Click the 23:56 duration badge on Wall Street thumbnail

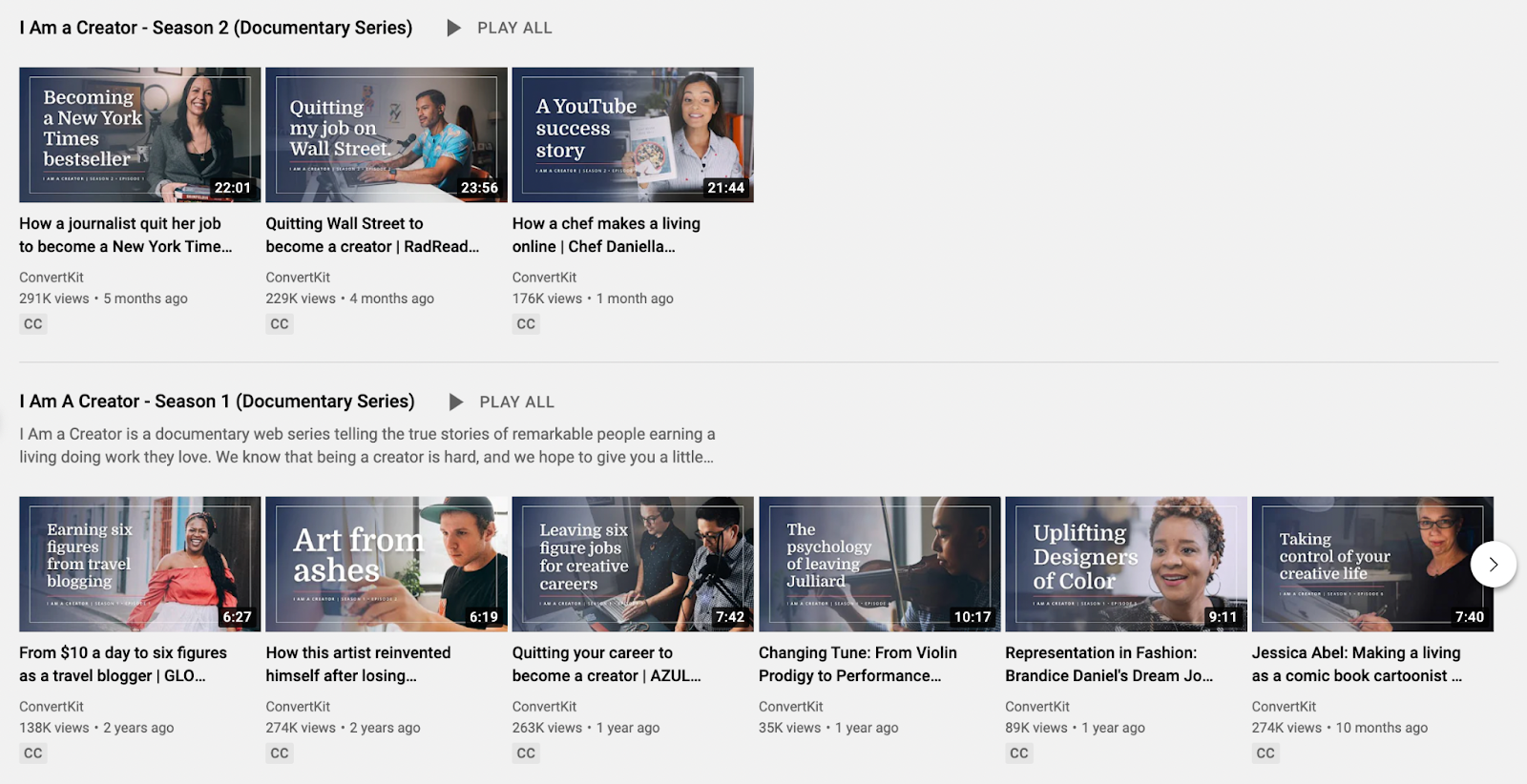click(479, 188)
